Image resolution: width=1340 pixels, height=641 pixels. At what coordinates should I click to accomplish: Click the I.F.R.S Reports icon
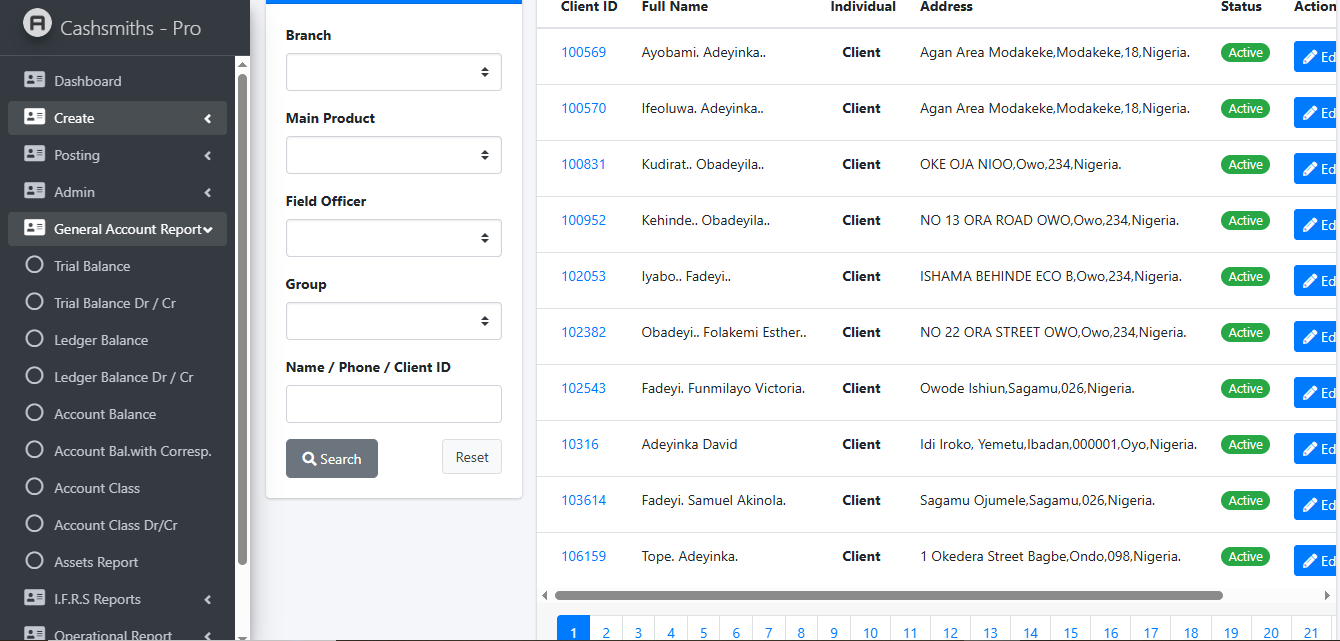point(35,599)
